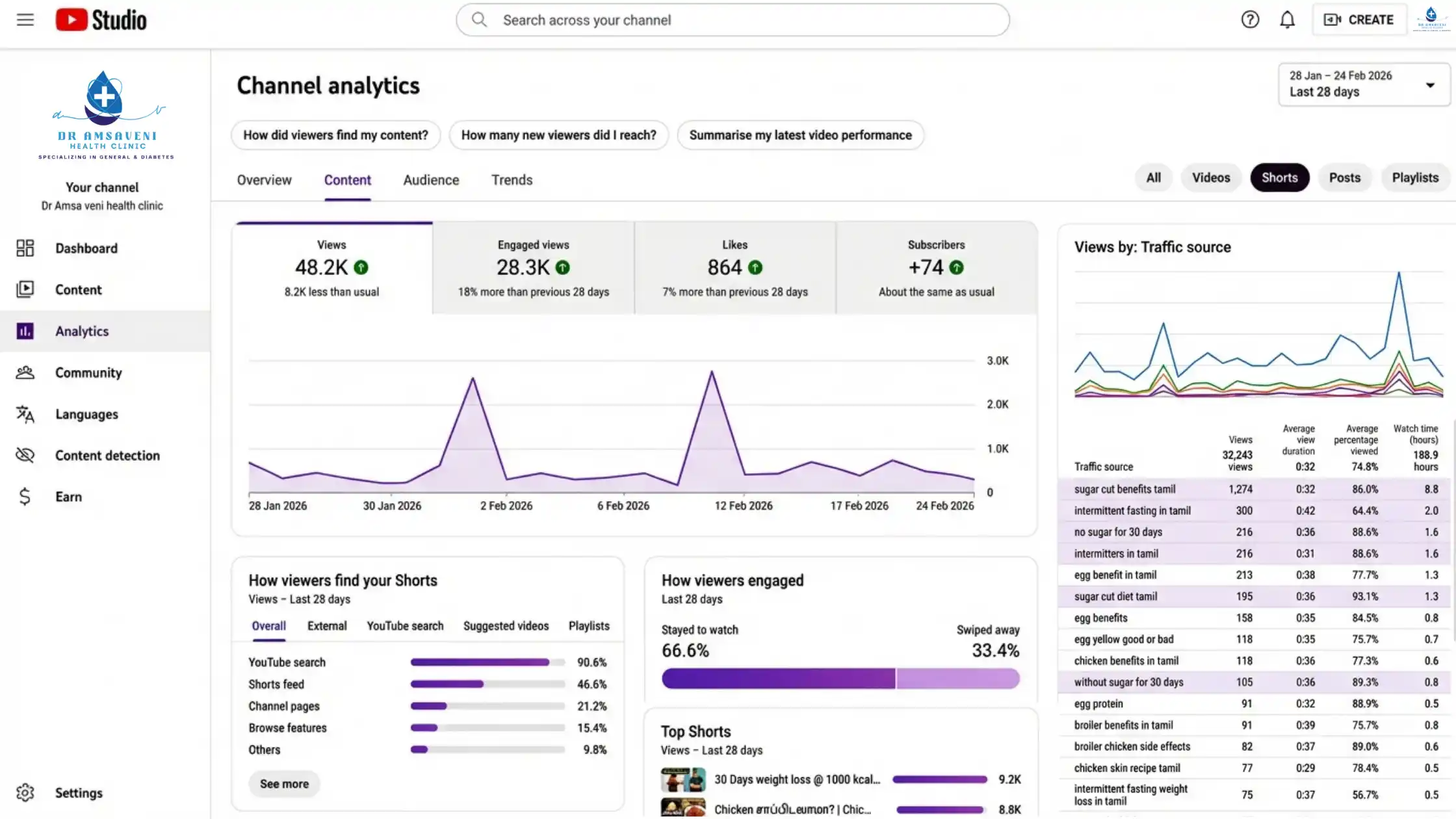The image size is (1456, 819).
Task: Switch to the Suggested videos source tab
Action: point(506,625)
